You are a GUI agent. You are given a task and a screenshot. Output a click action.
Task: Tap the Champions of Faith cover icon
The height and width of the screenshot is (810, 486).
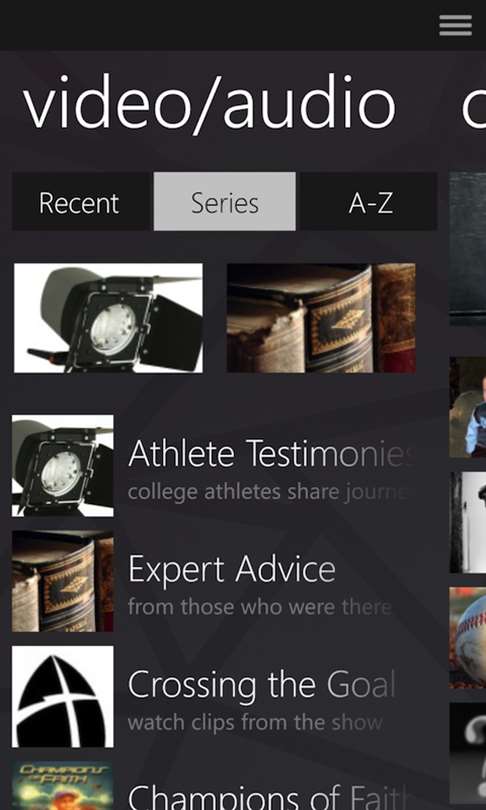tap(63, 786)
